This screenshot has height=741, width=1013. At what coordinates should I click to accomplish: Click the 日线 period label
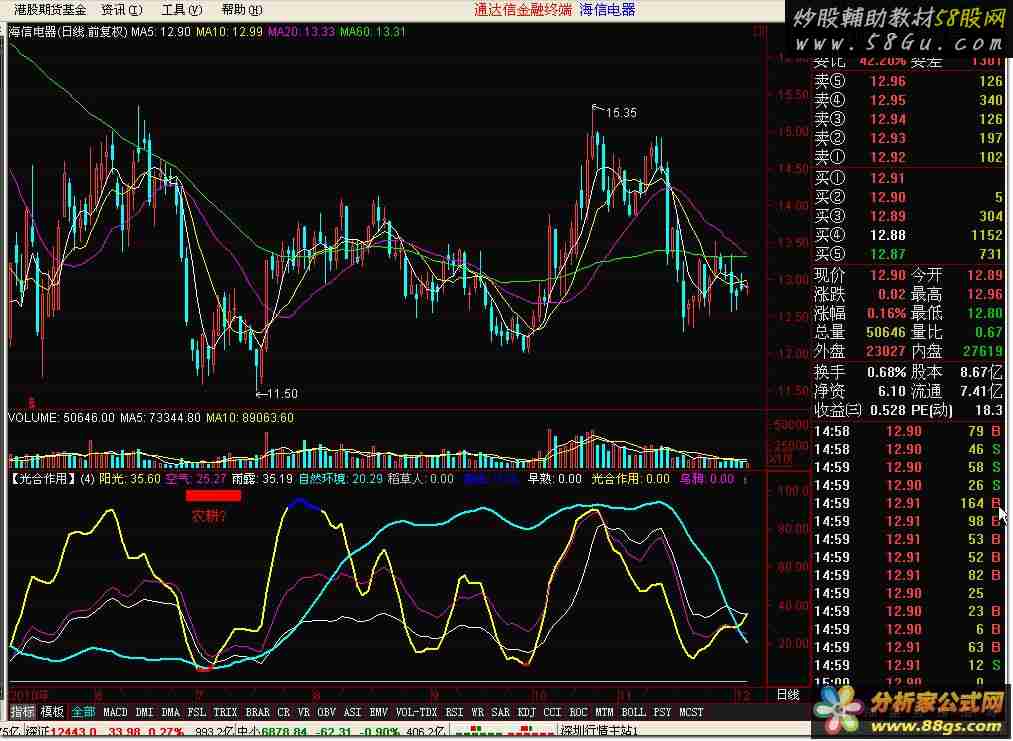pyautogui.click(x=788, y=694)
